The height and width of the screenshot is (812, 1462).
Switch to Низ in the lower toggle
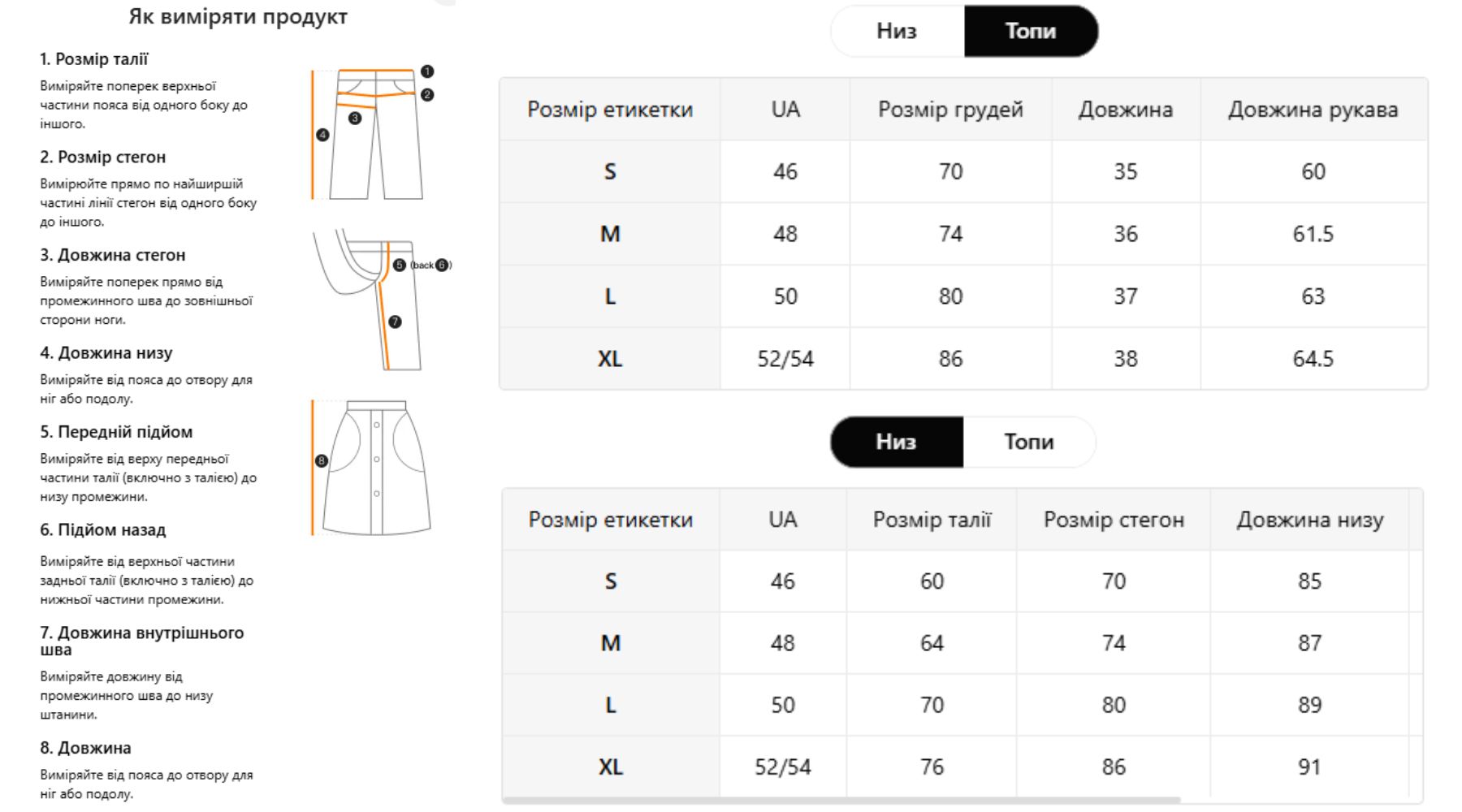coord(896,442)
